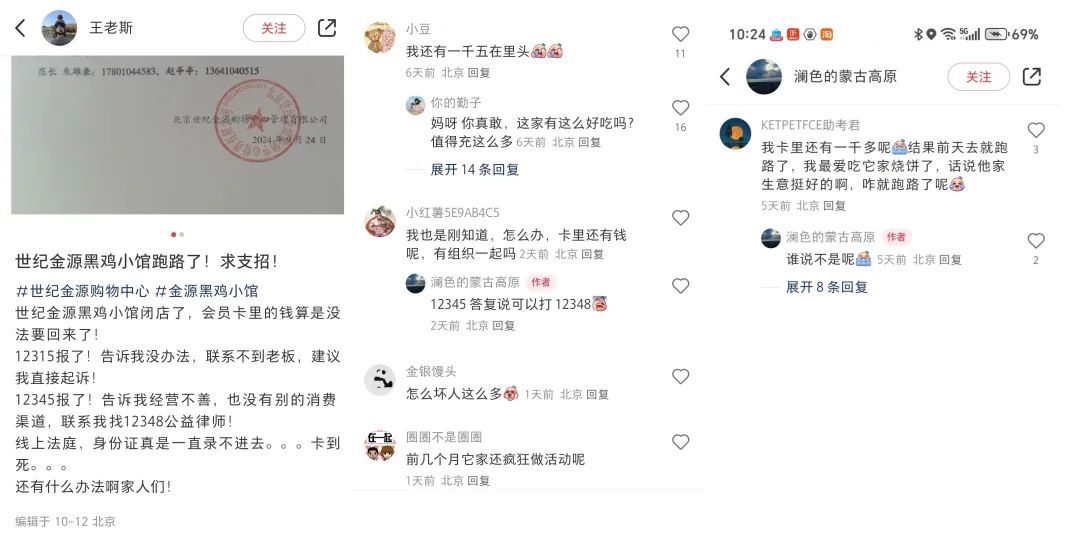Expand 展开 8 条回复
The image size is (1080, 543).
click(827, 287)
